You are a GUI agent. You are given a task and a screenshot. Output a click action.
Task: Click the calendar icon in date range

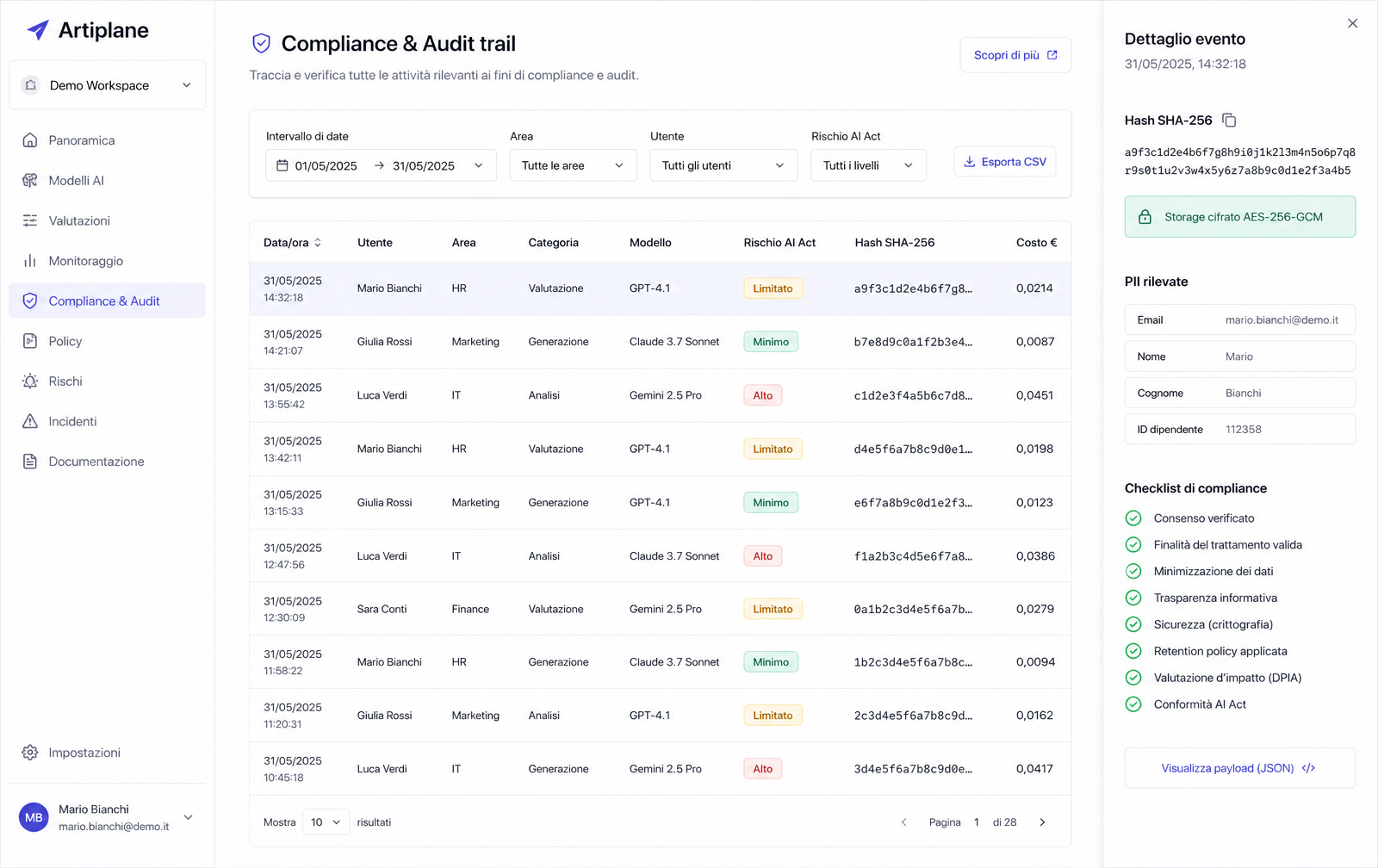pos(282,165)
